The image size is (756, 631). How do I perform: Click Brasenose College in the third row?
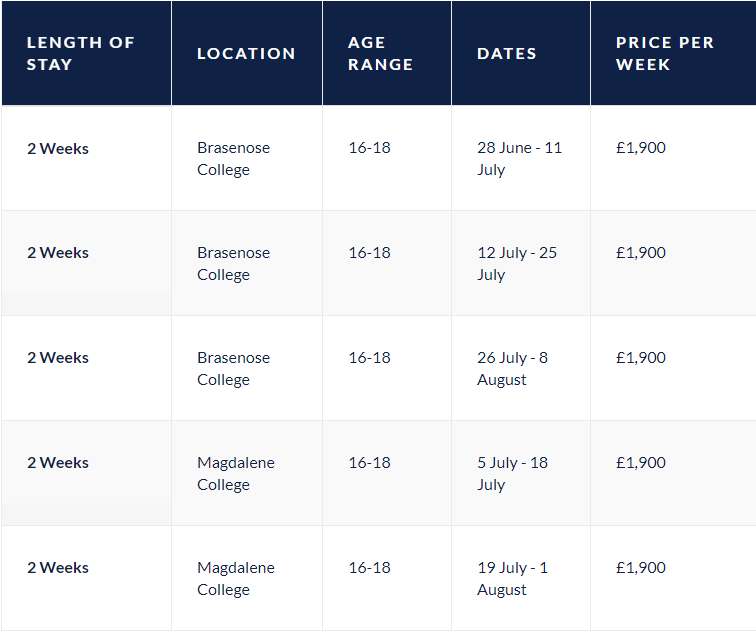234,369
